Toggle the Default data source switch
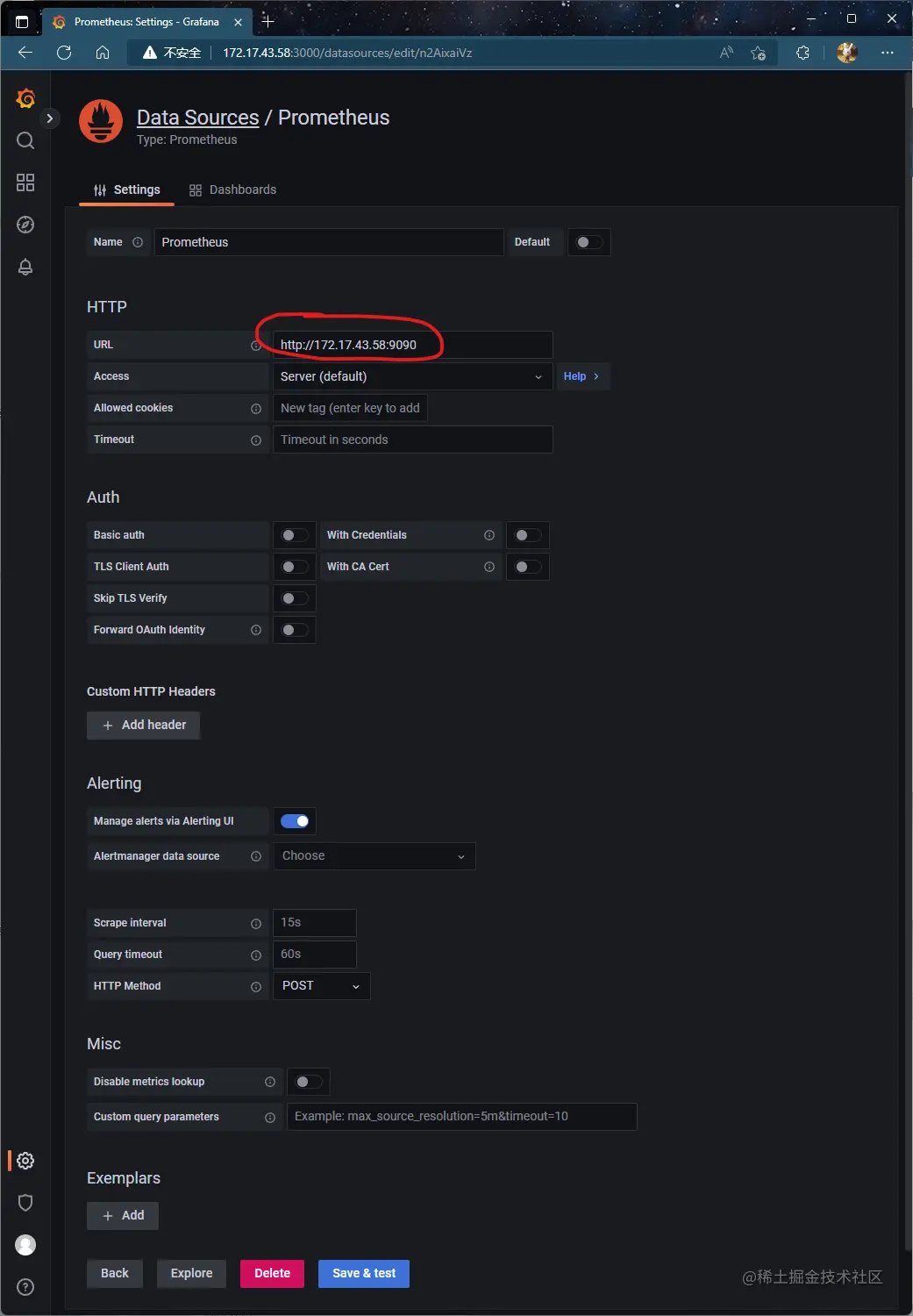 tap(589, 242)
